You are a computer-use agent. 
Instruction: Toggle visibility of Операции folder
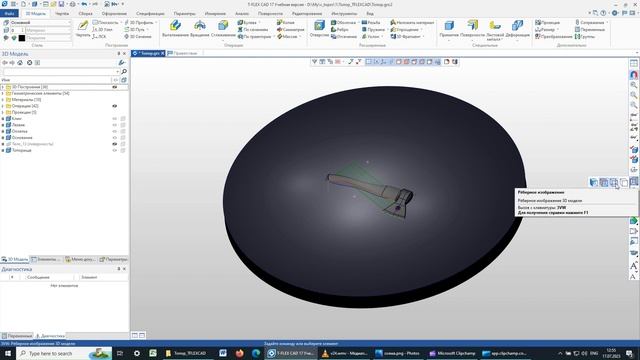(115, 106)
